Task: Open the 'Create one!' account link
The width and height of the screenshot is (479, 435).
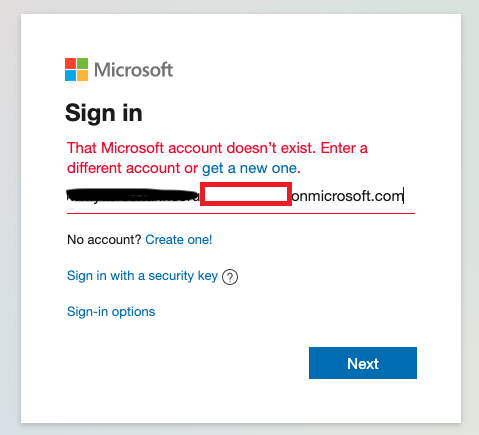Action: [x=179, y=239]
